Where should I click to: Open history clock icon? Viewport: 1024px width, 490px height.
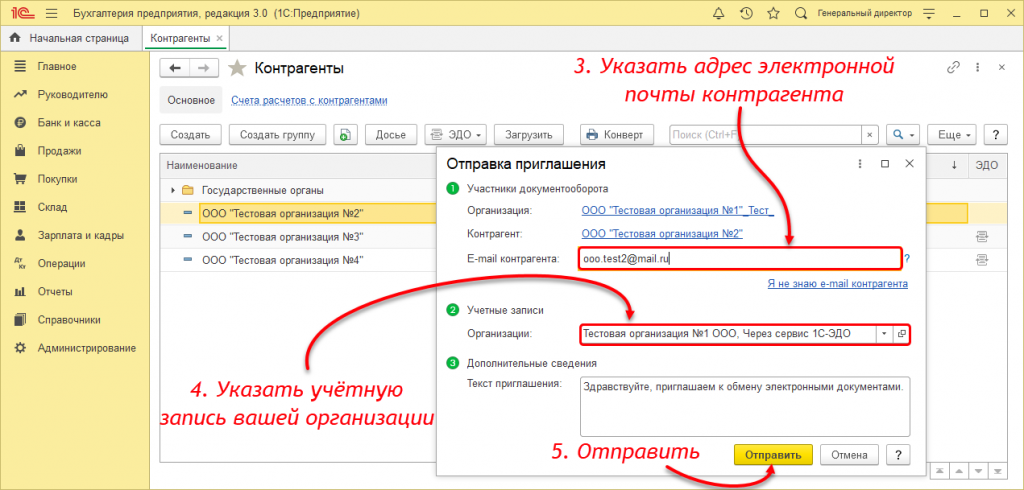(746, 13)
